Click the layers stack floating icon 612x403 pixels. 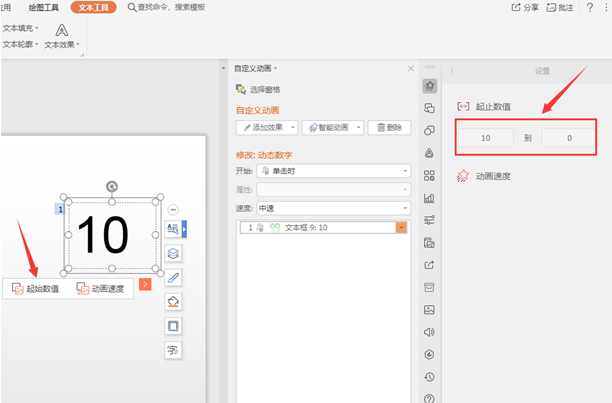click(173, 254)
